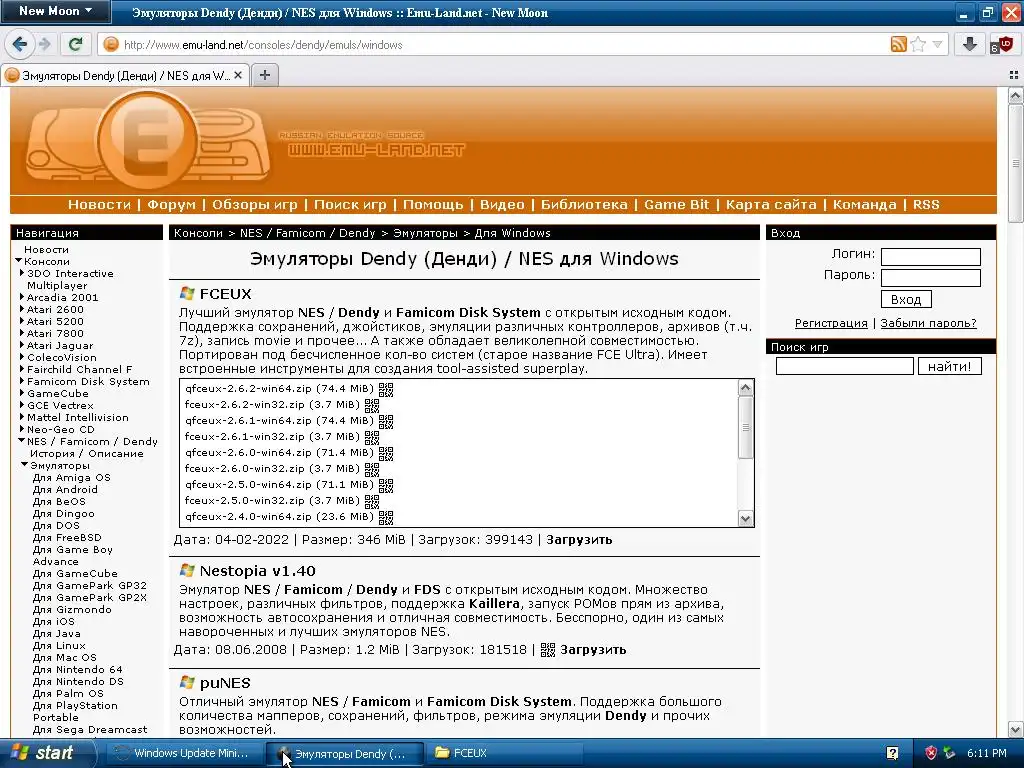
Task: Follow the Регистрация link
Action: point(831,323)
